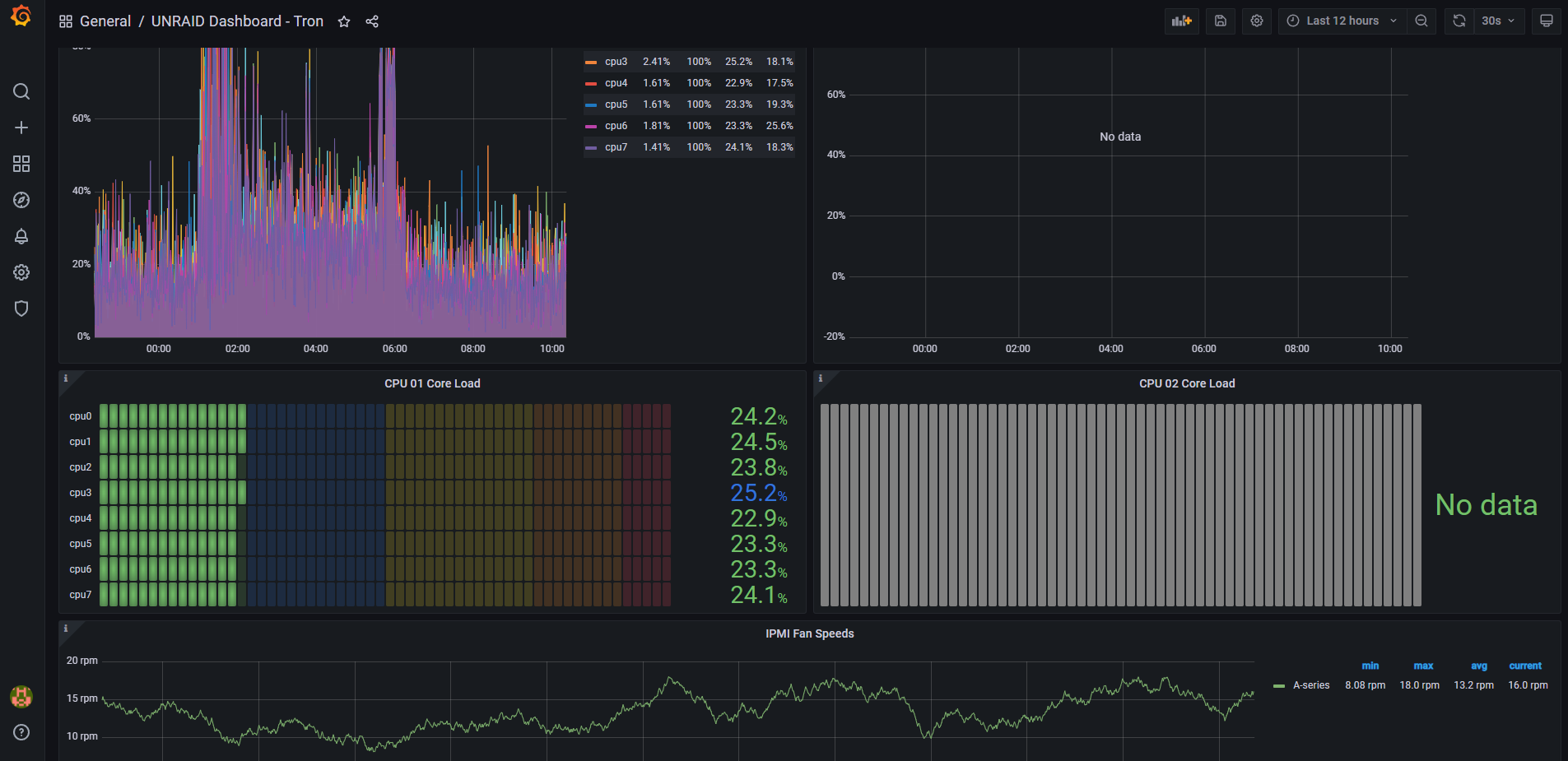
Task: Click the 16.0 rpm current value
Action: (1528, 685)
